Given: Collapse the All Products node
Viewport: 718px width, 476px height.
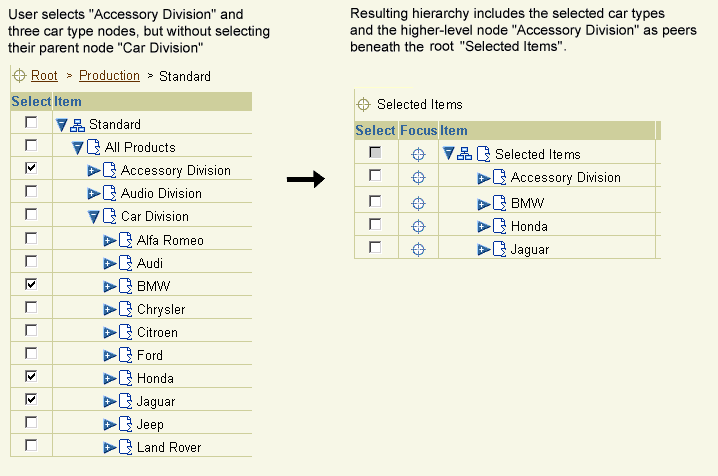Looking at the screenshot, I should 78,148.
